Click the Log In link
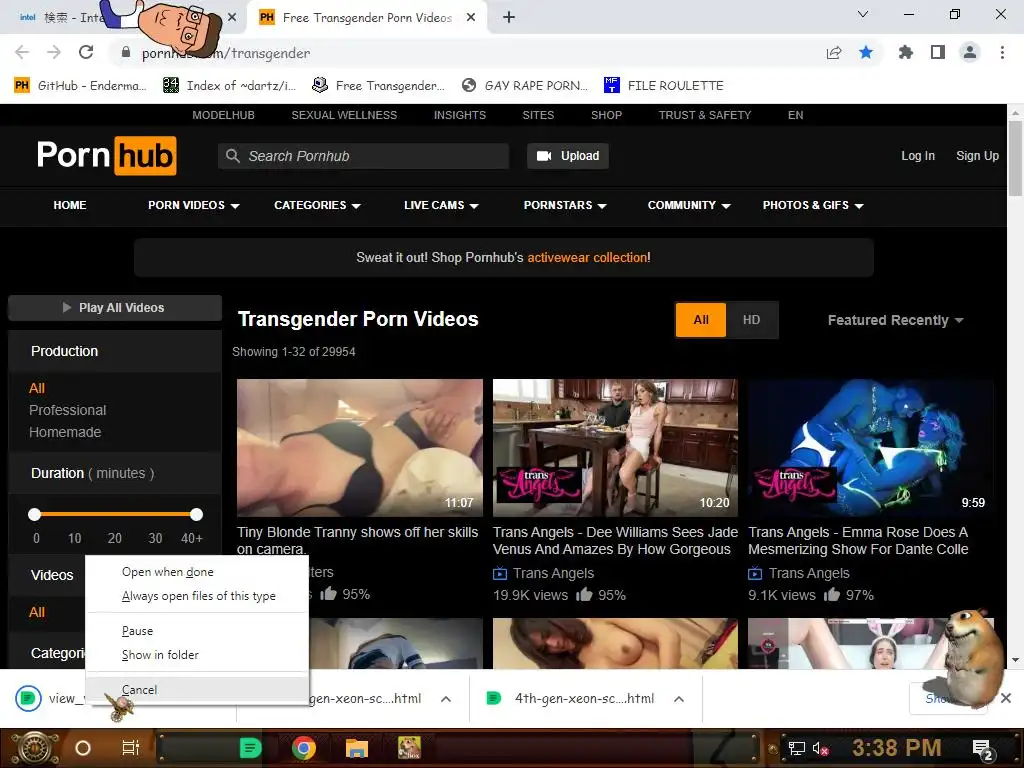1024x768 pixels. click(918, 156)
